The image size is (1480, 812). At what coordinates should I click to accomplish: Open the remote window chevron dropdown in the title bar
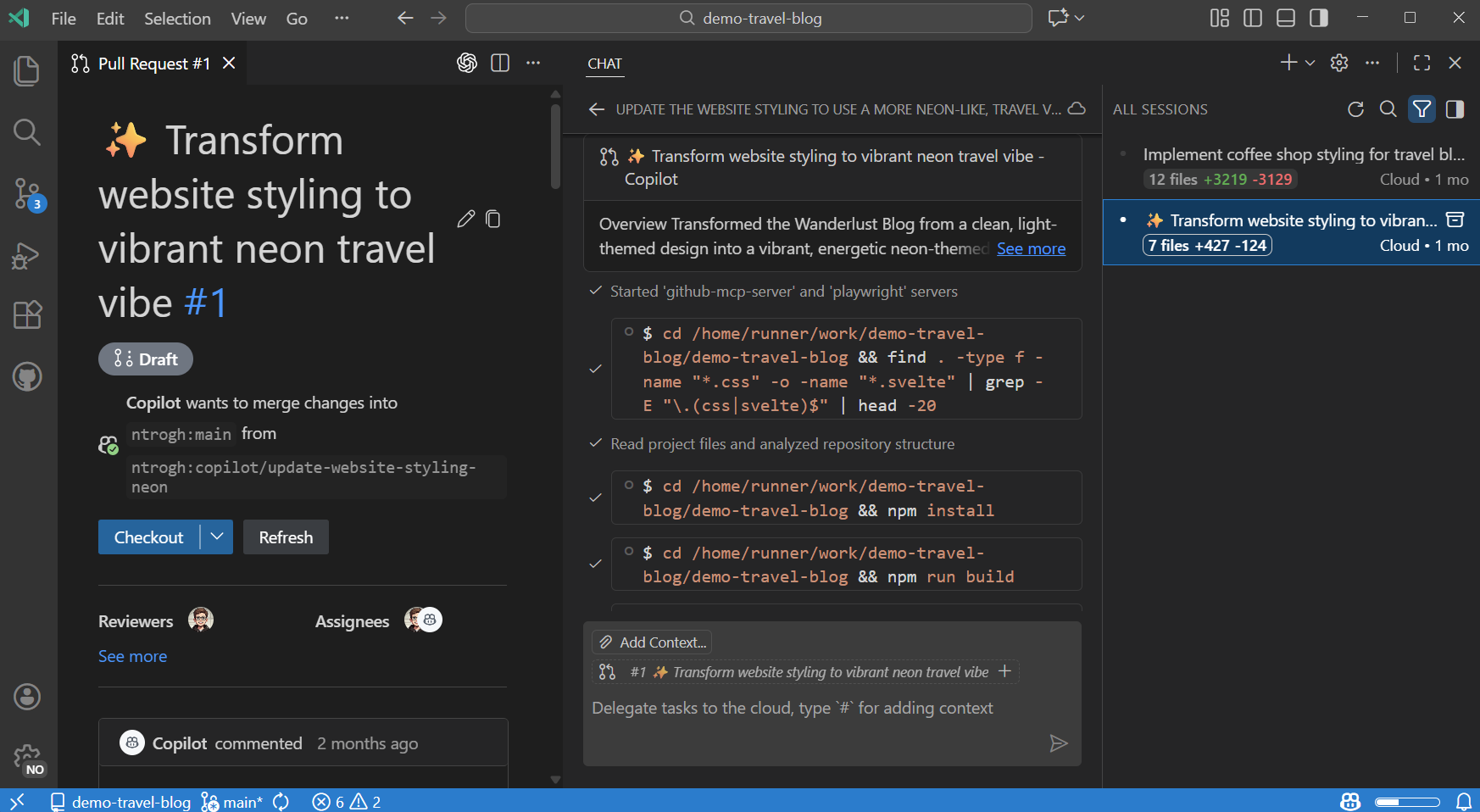point(1078,17)
